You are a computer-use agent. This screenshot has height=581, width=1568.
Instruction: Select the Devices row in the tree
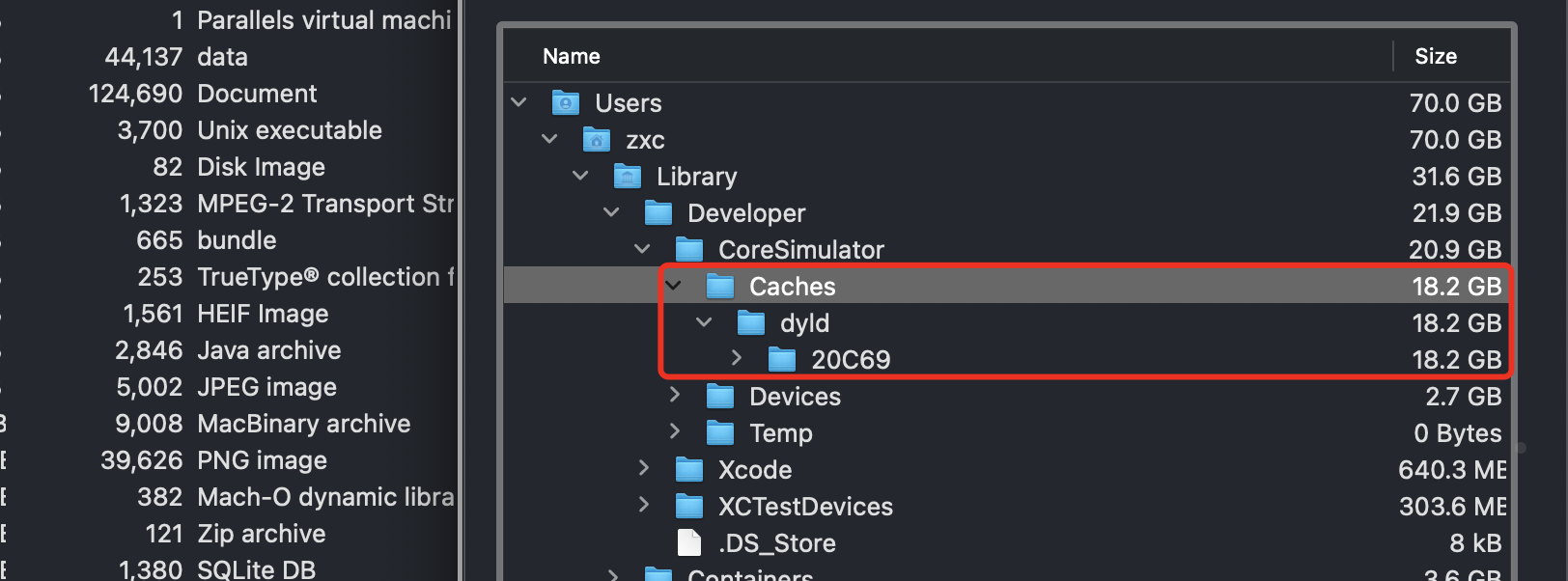[1007, 396]
